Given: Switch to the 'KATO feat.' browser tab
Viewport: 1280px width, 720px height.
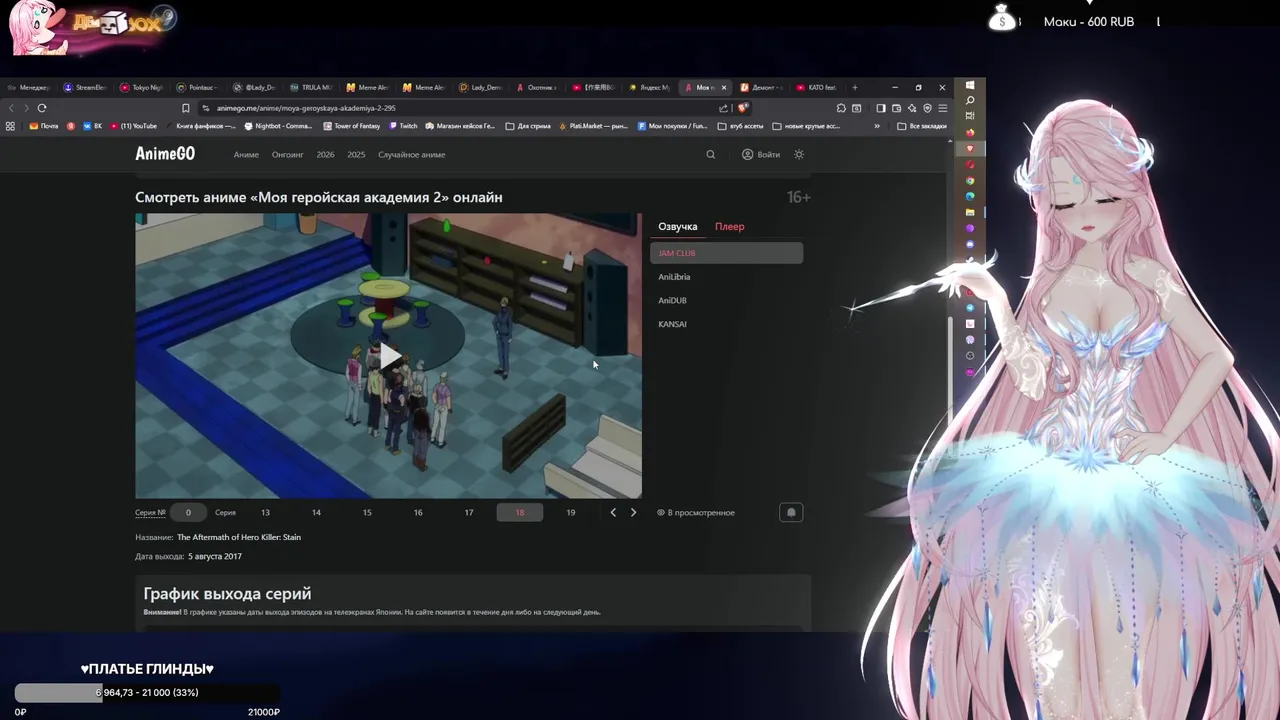Looking at the screenshot, I should click(x=816, y=88).
